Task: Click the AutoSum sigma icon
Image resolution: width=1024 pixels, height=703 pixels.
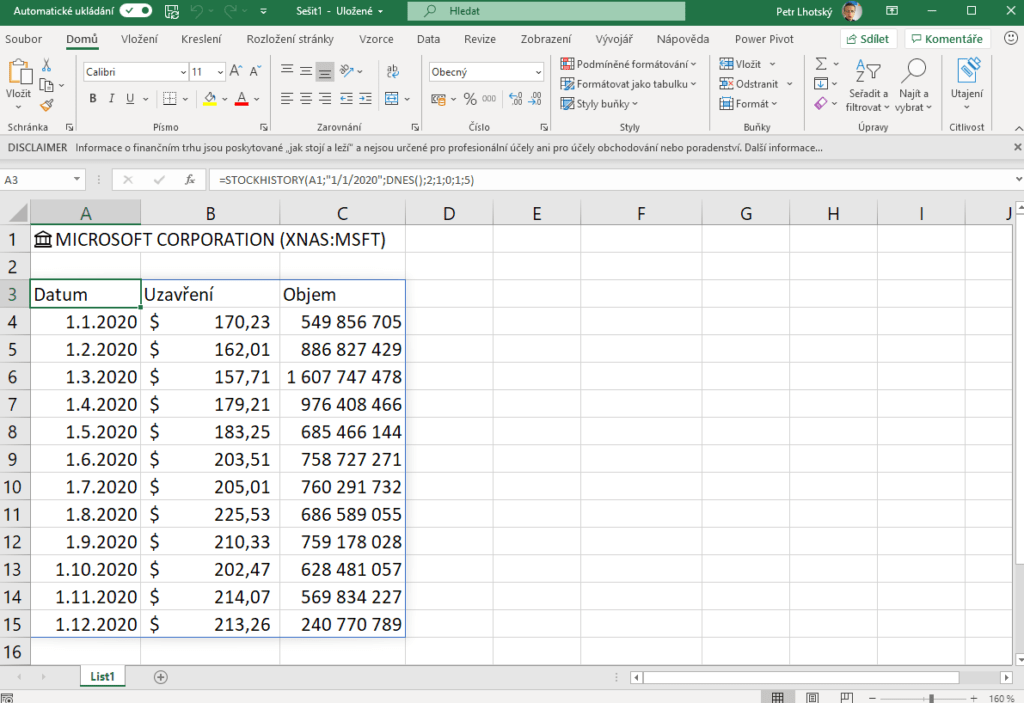Action: 821,64
